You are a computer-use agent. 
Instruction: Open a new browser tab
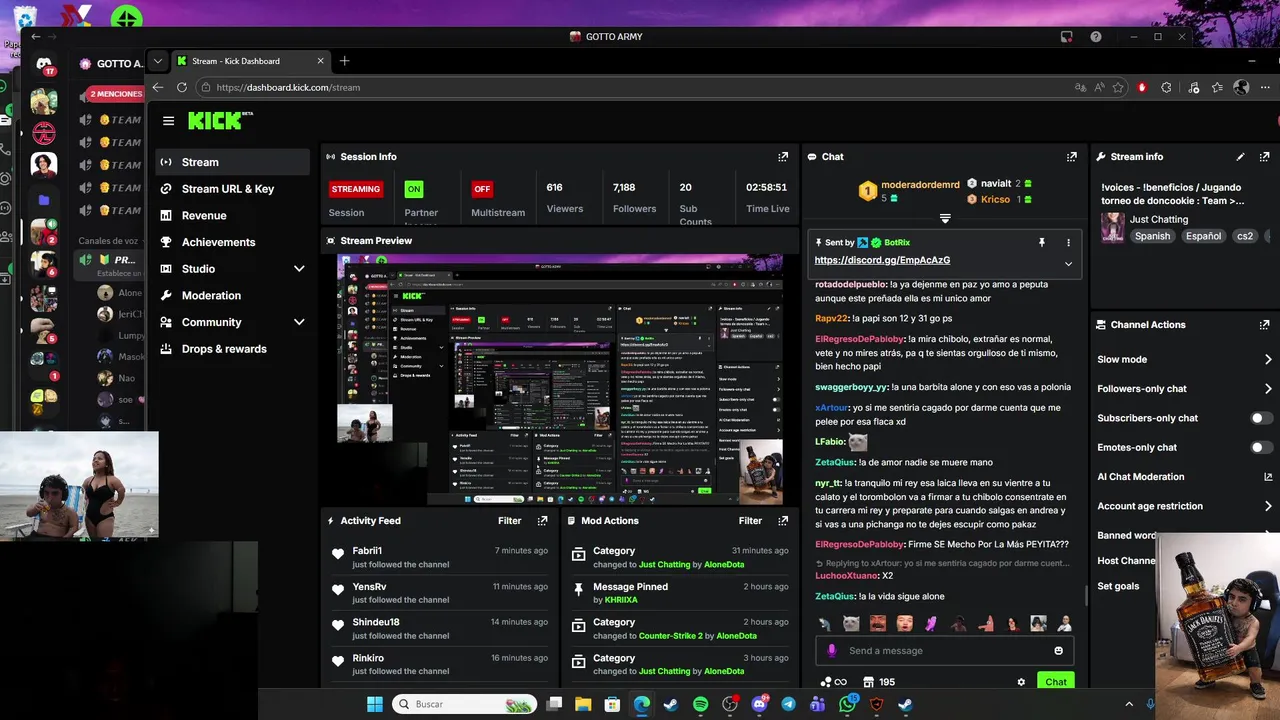[x=344, y=61]
